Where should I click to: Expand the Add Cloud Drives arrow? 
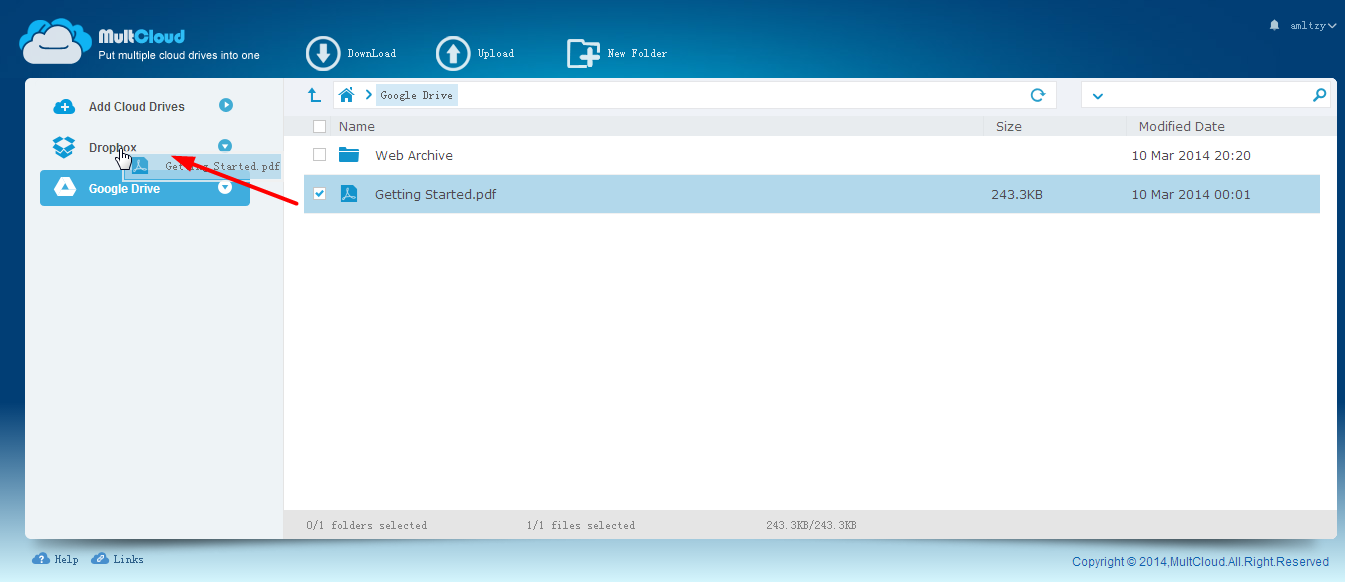[x=226, y=104]
